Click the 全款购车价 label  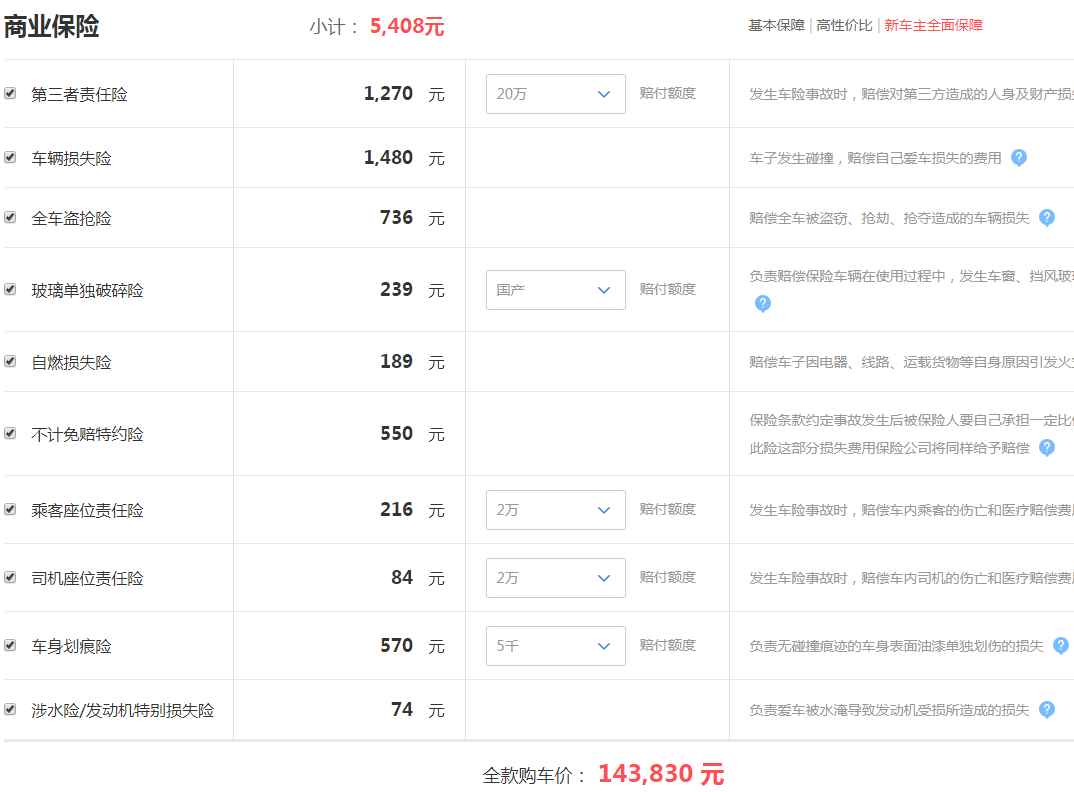tap(534, 776)
